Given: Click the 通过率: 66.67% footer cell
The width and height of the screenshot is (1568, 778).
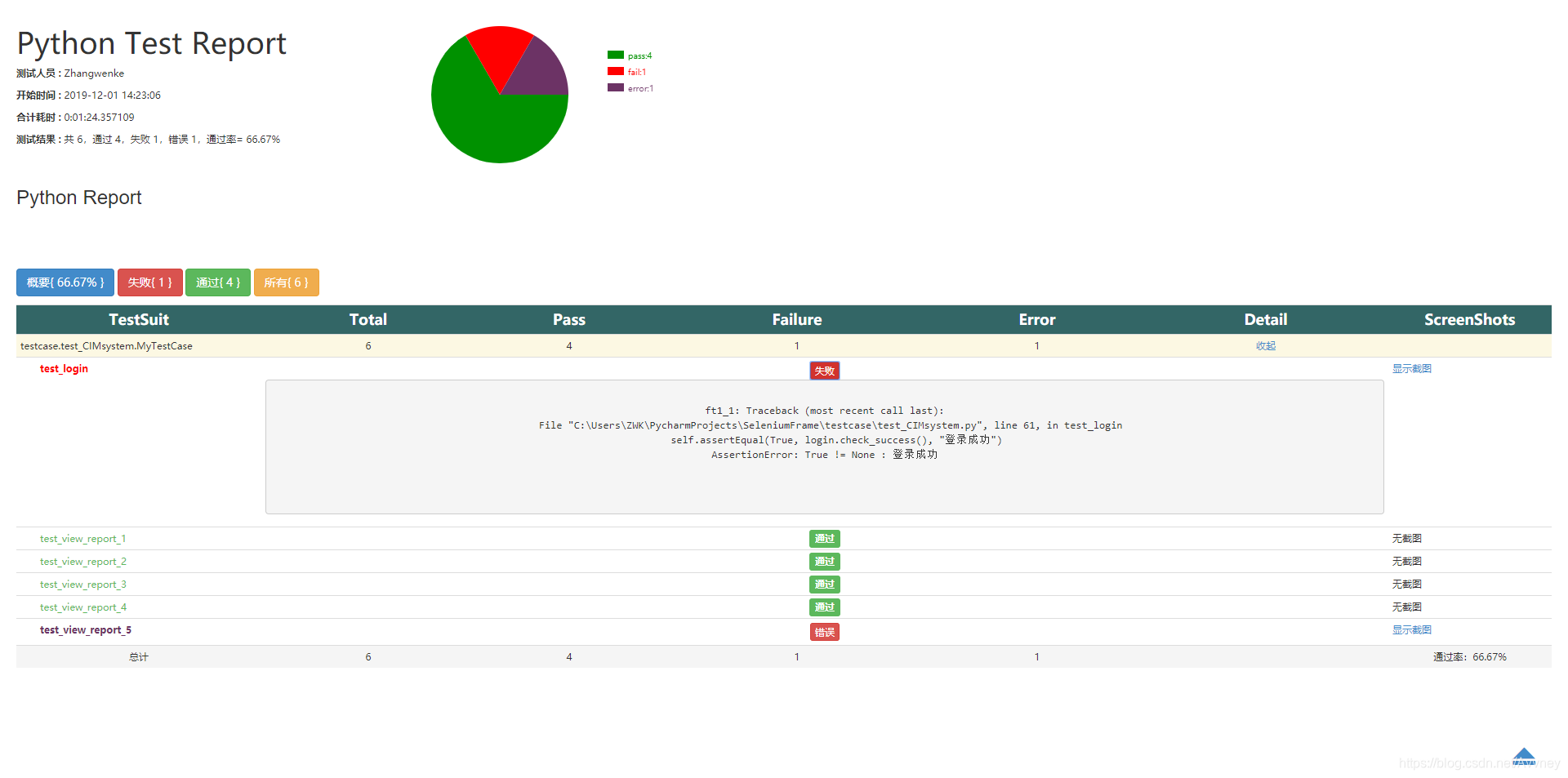Looking at the screenshot, I should pos(1470,657).
